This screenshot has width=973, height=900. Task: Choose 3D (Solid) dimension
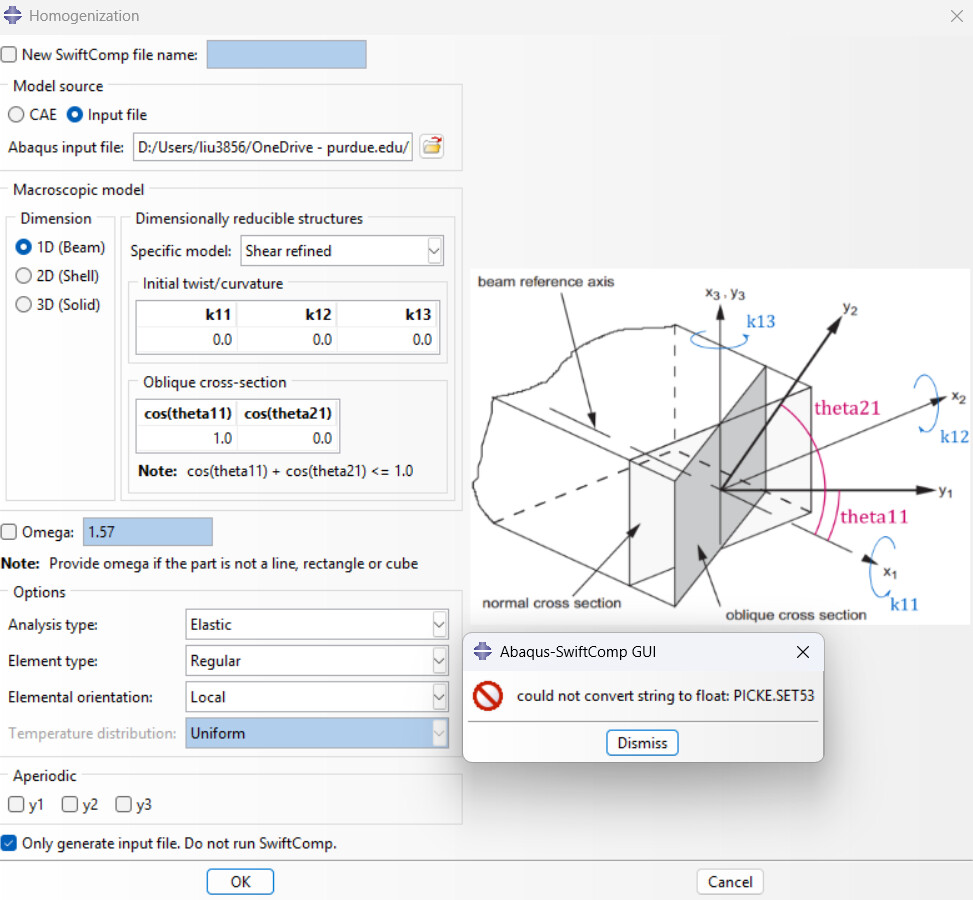click(x=24, y=305)
